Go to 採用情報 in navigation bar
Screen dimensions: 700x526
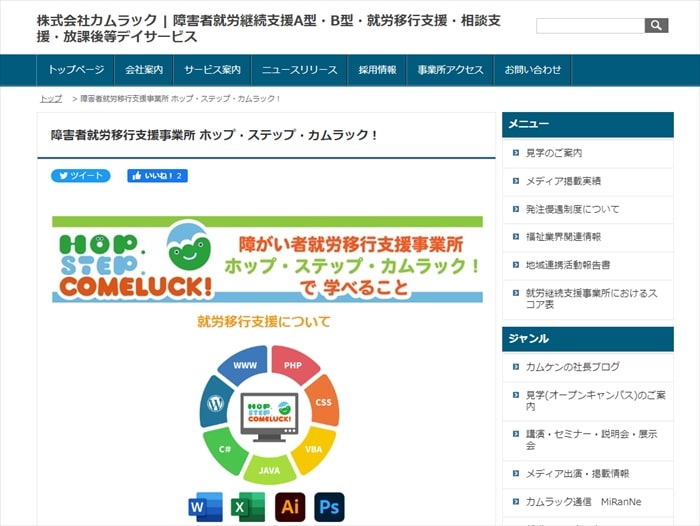pyautogui.click(x=378, y=70)
